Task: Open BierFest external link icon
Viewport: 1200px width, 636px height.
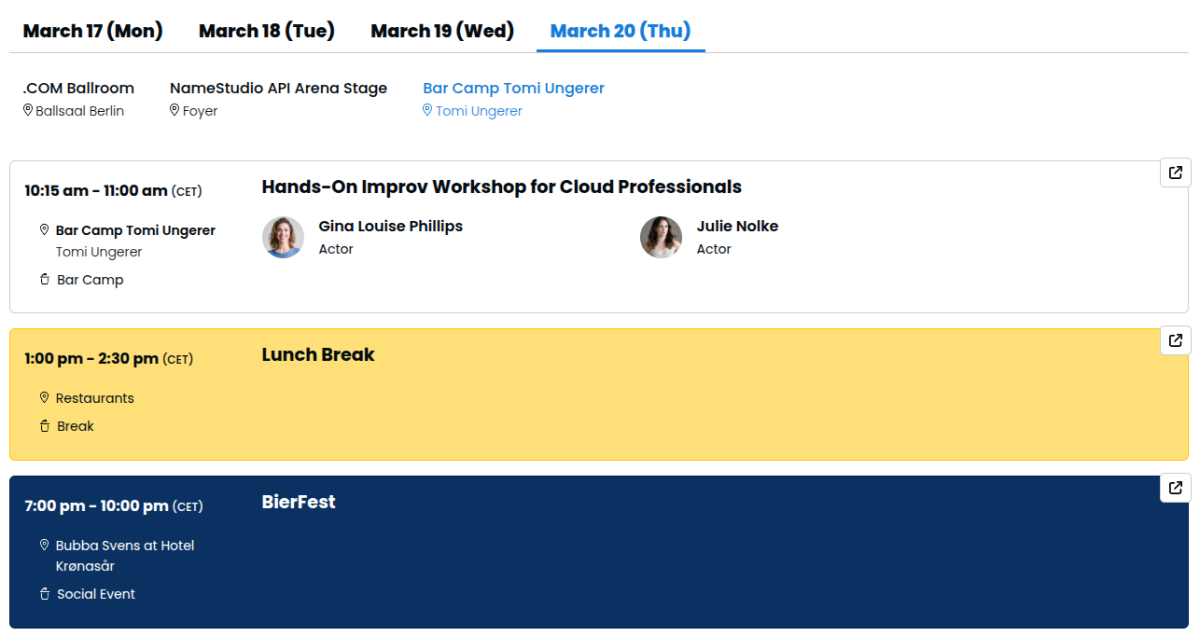Action: (1175, 488)
